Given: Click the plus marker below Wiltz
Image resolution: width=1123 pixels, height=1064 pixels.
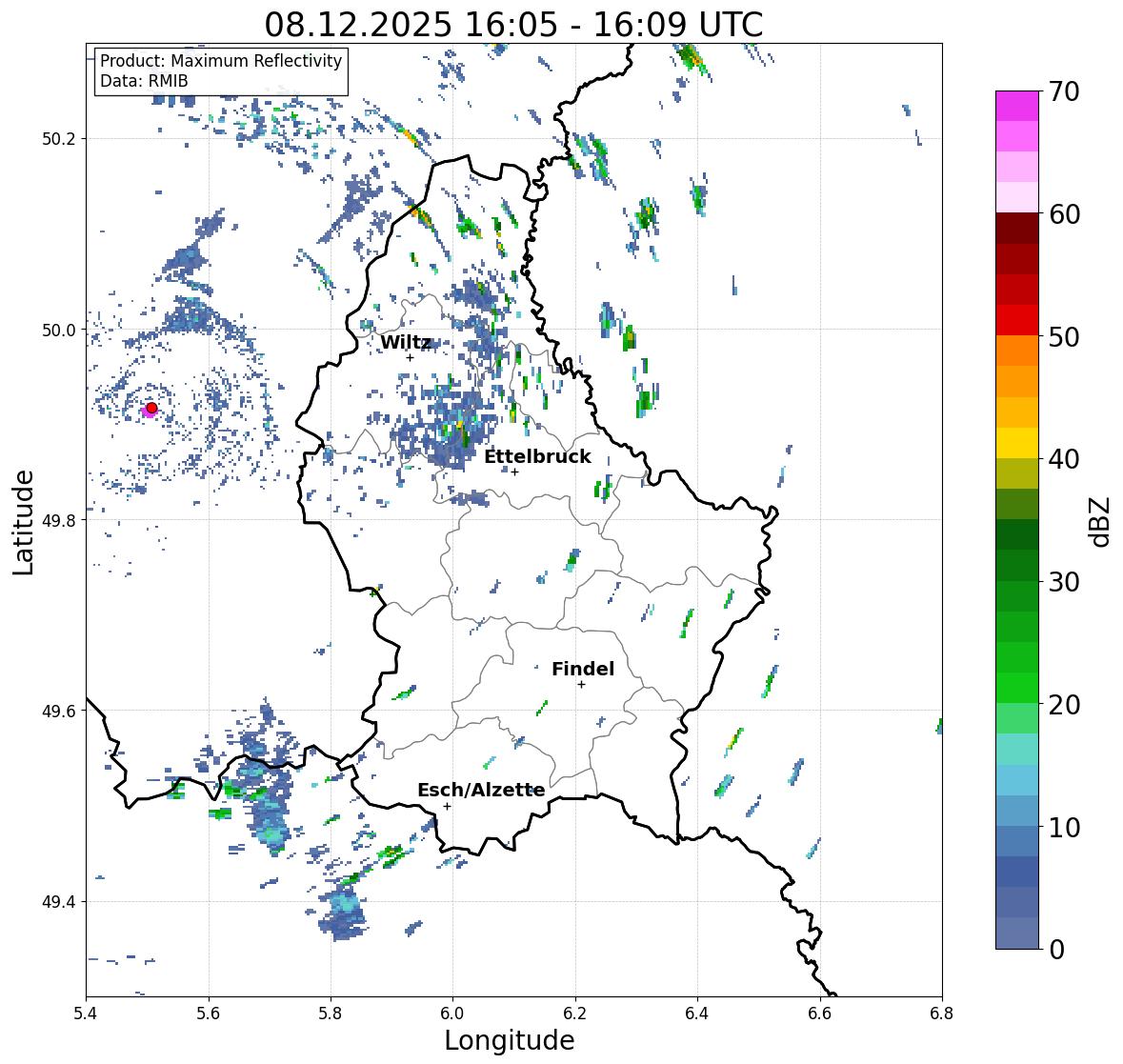Looking at the screenshot, I should click(x=410, y=357).
